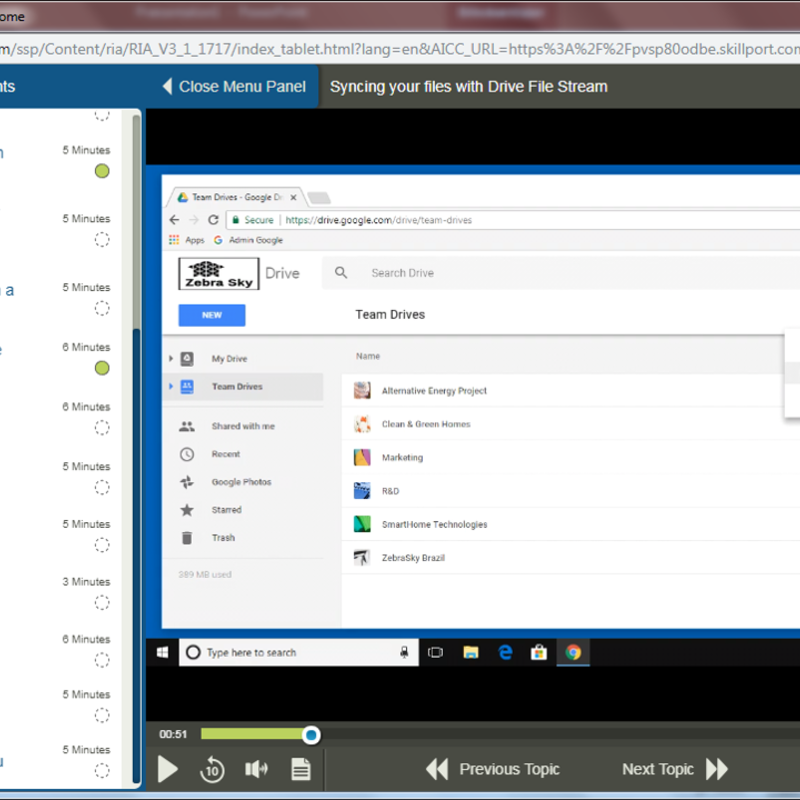Open Microsoft Store from taskbar
800x800 pixels.
[539, 653]
